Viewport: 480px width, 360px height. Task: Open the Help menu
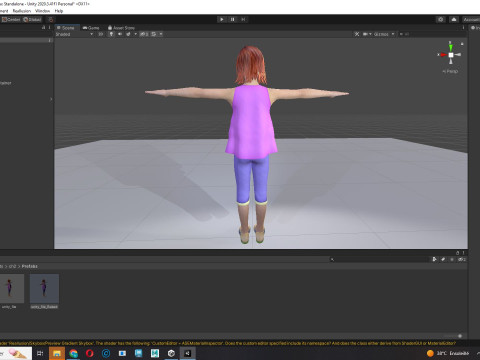(59, 11)
